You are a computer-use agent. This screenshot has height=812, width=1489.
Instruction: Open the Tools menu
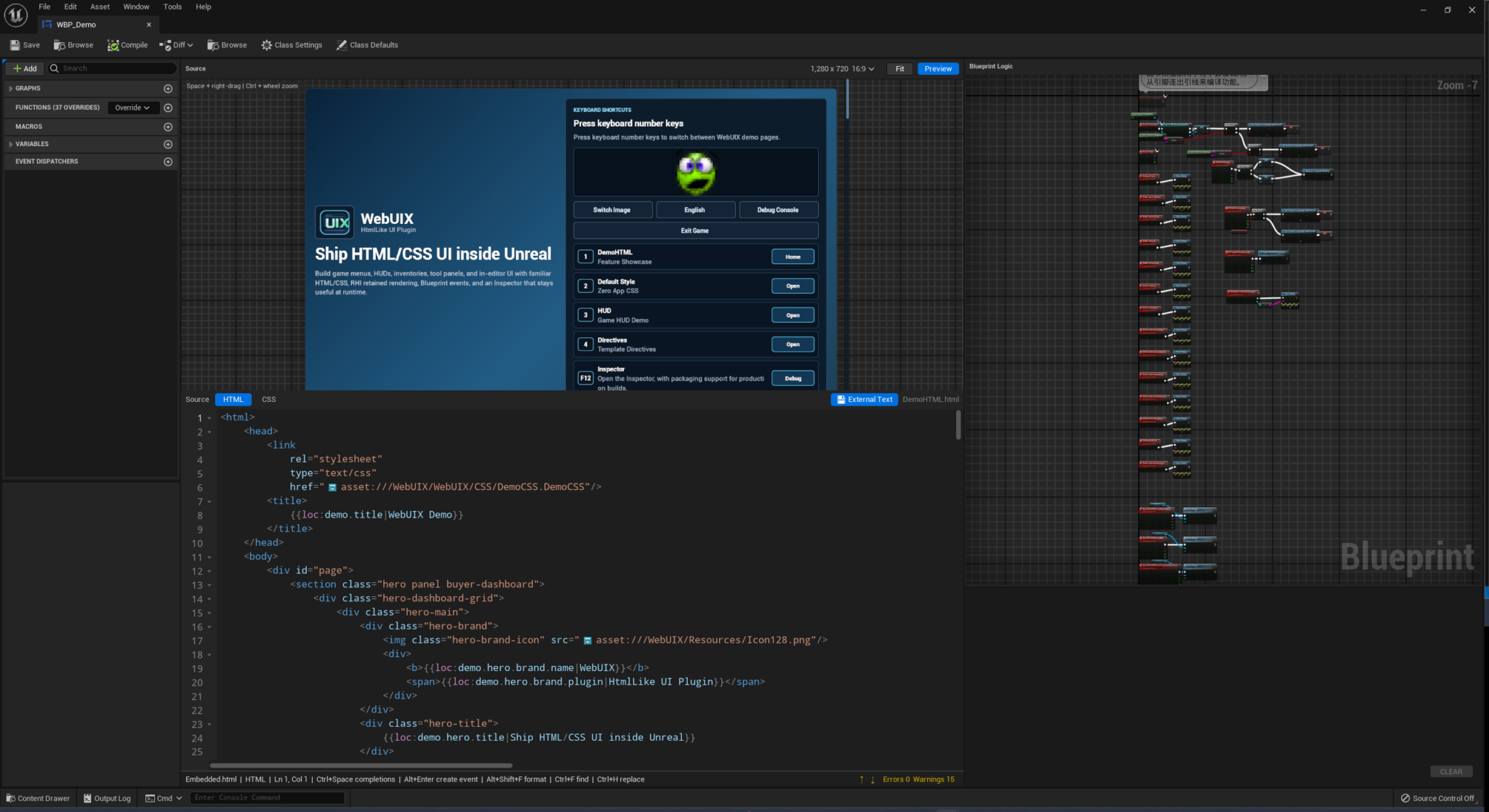172,7
